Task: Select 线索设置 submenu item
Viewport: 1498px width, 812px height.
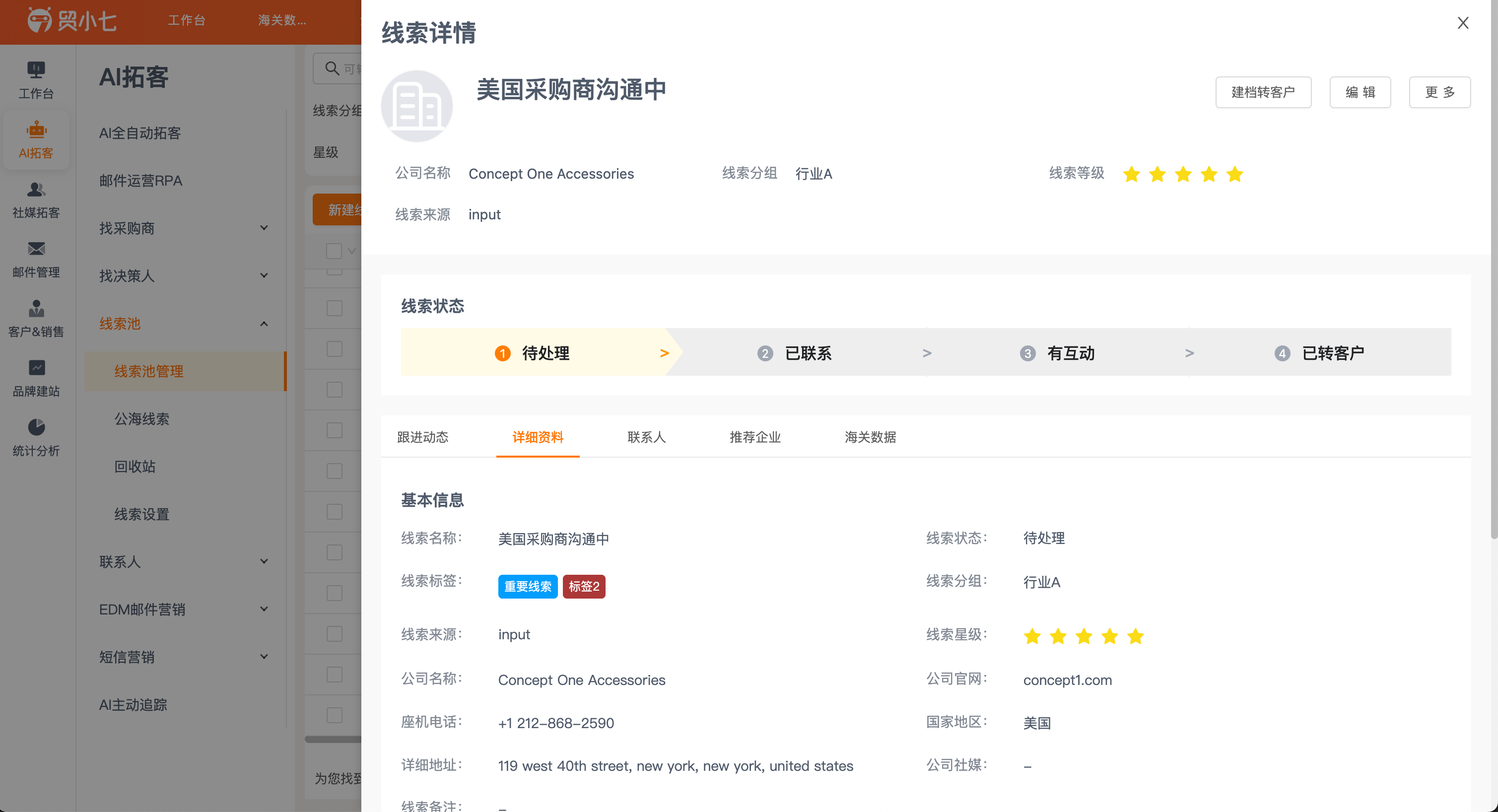Action: (142, 514)
